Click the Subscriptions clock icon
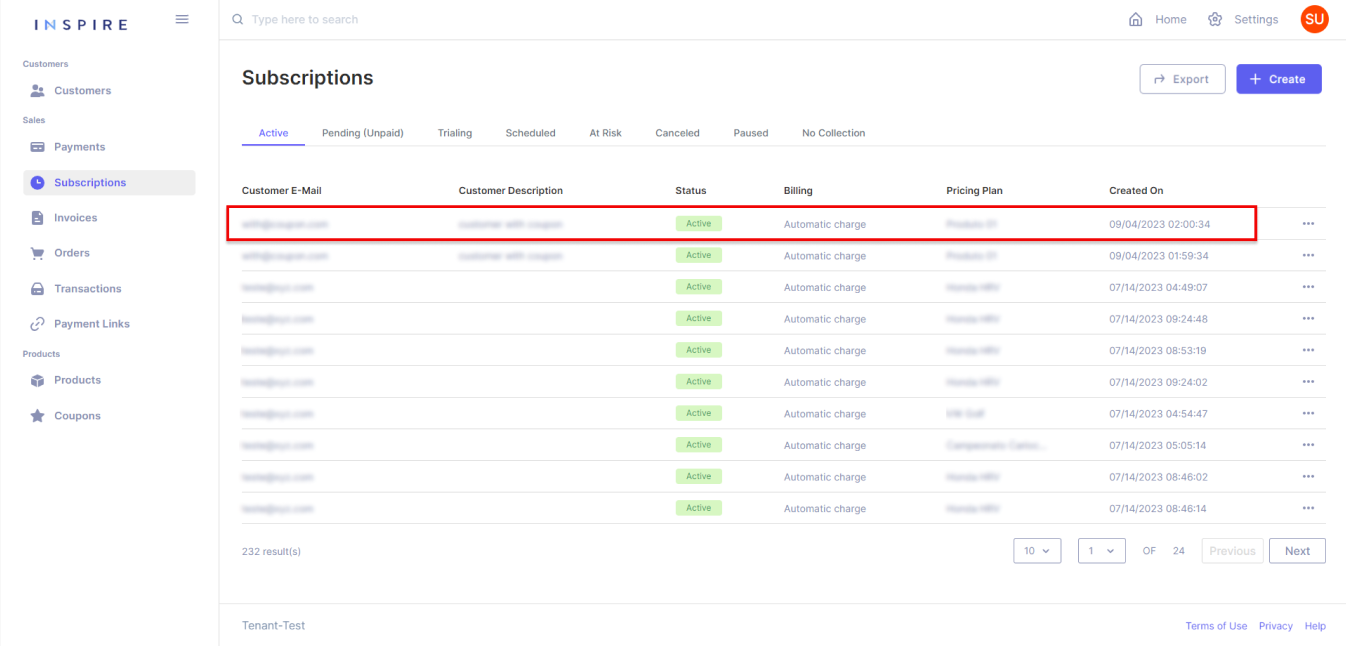This screenshot has width=1346, height=646. (37, 183)
